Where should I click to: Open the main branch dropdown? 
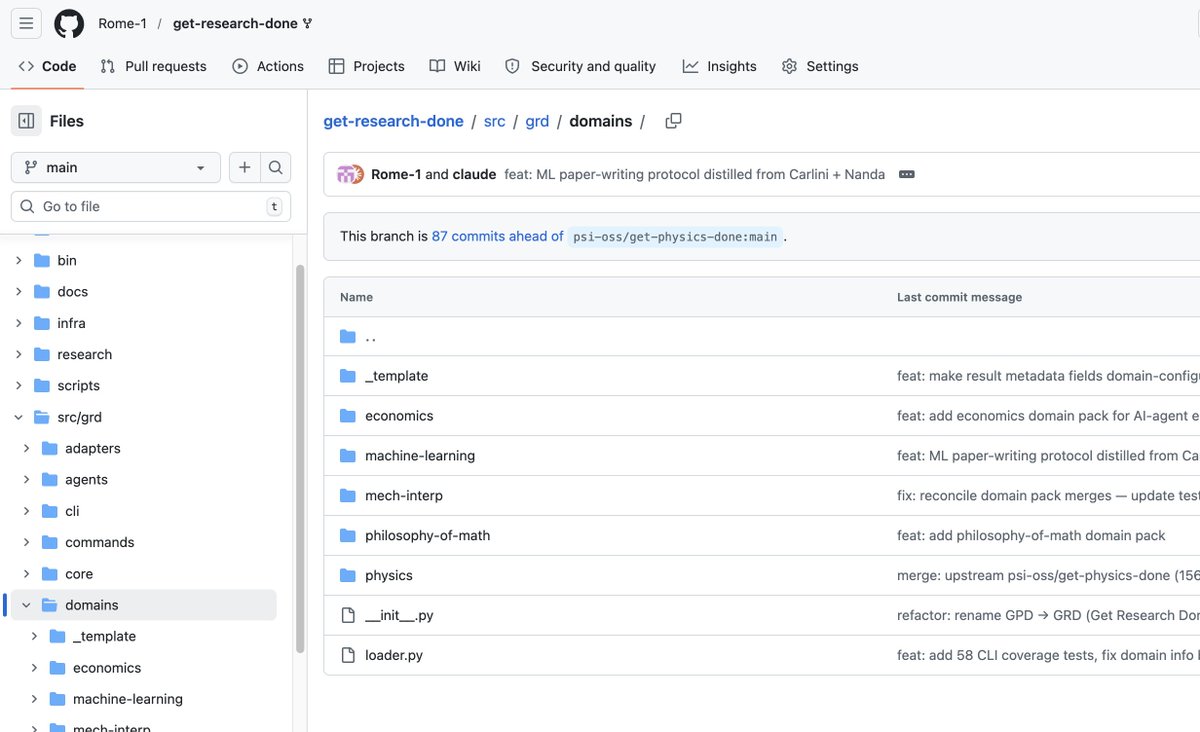click(116, 167)
